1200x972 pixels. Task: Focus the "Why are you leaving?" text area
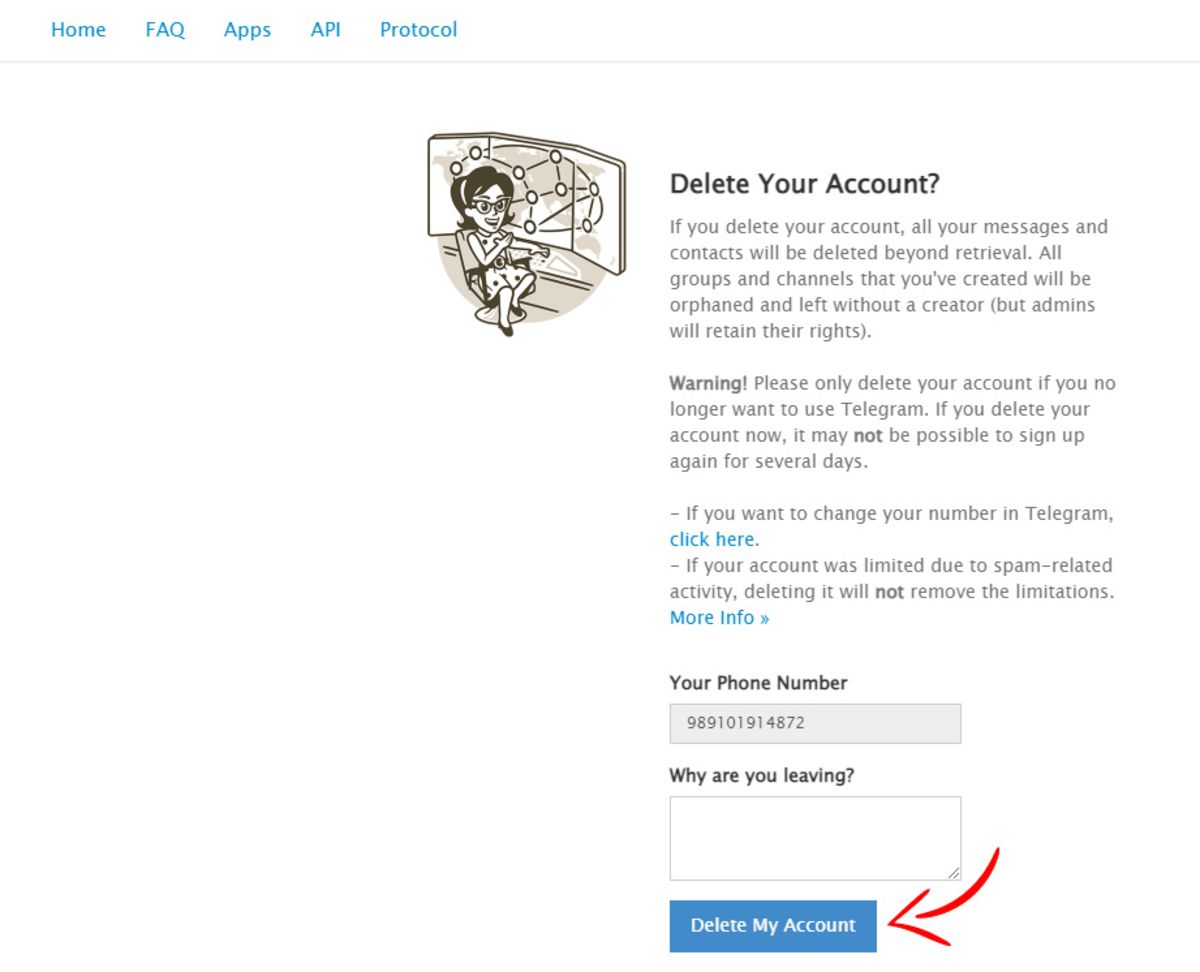click(815, 838)
